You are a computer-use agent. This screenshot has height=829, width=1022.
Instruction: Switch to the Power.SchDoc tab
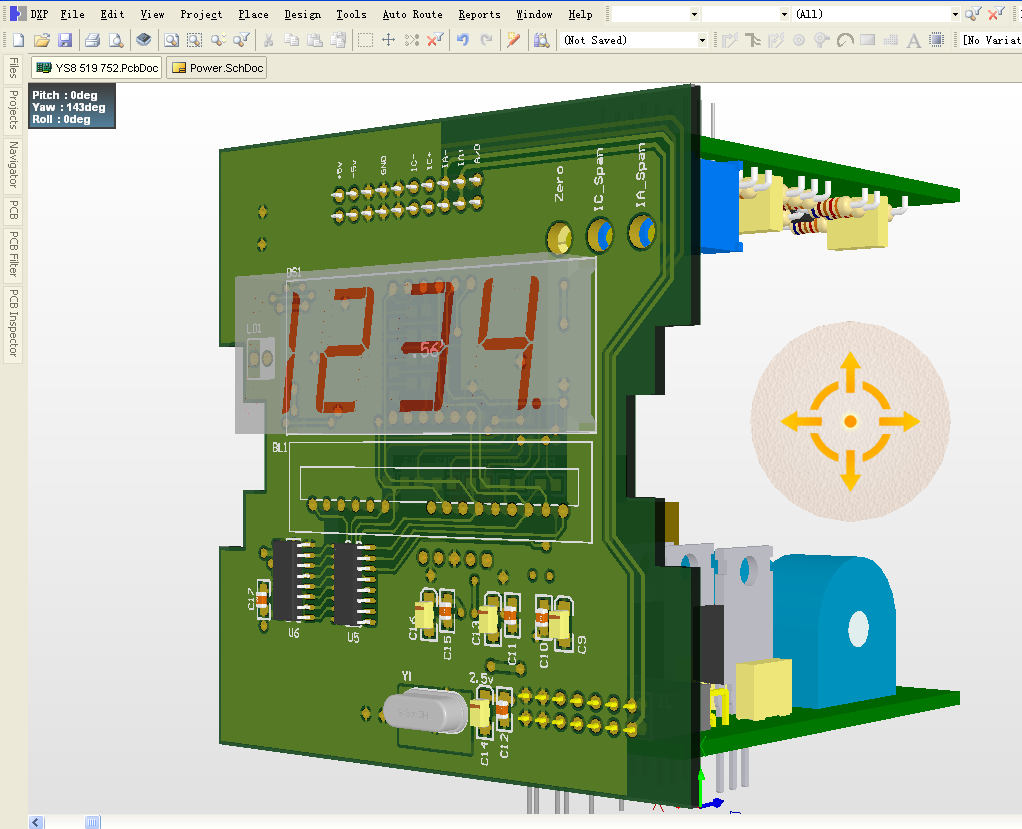[216, 68]
